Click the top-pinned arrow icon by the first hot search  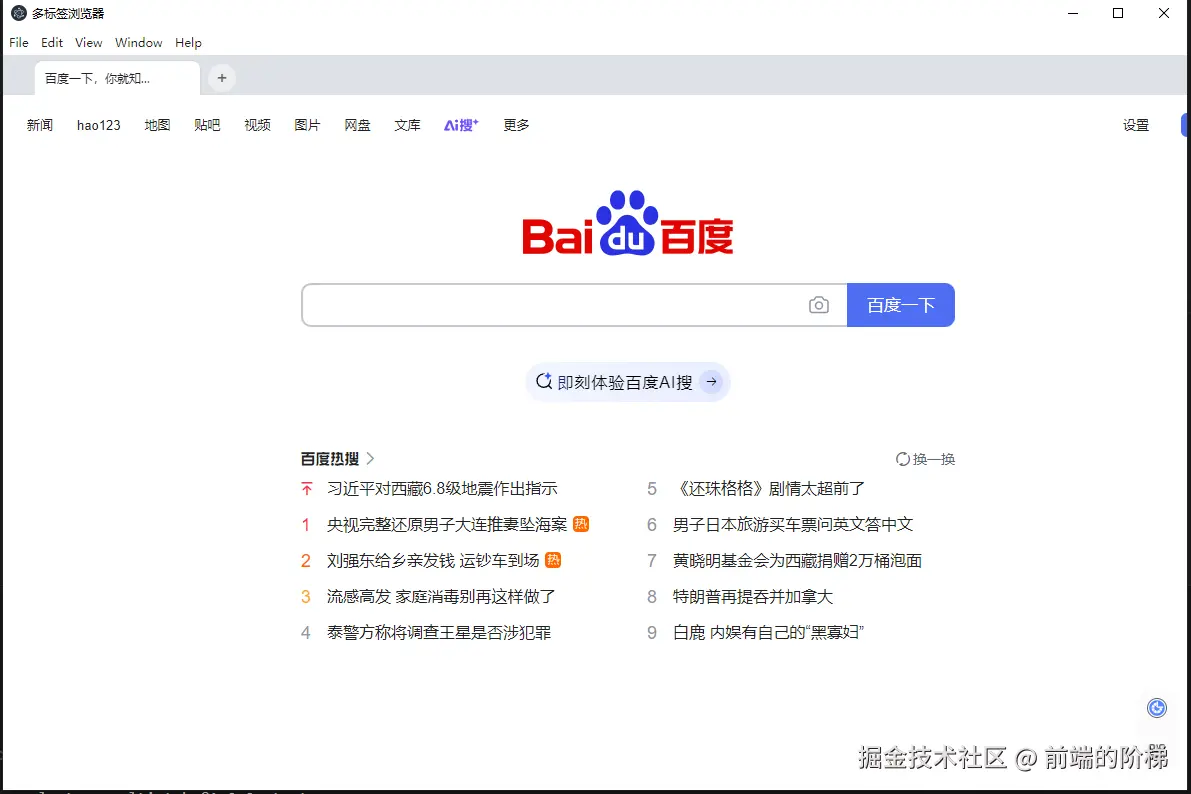pos(306,489)
